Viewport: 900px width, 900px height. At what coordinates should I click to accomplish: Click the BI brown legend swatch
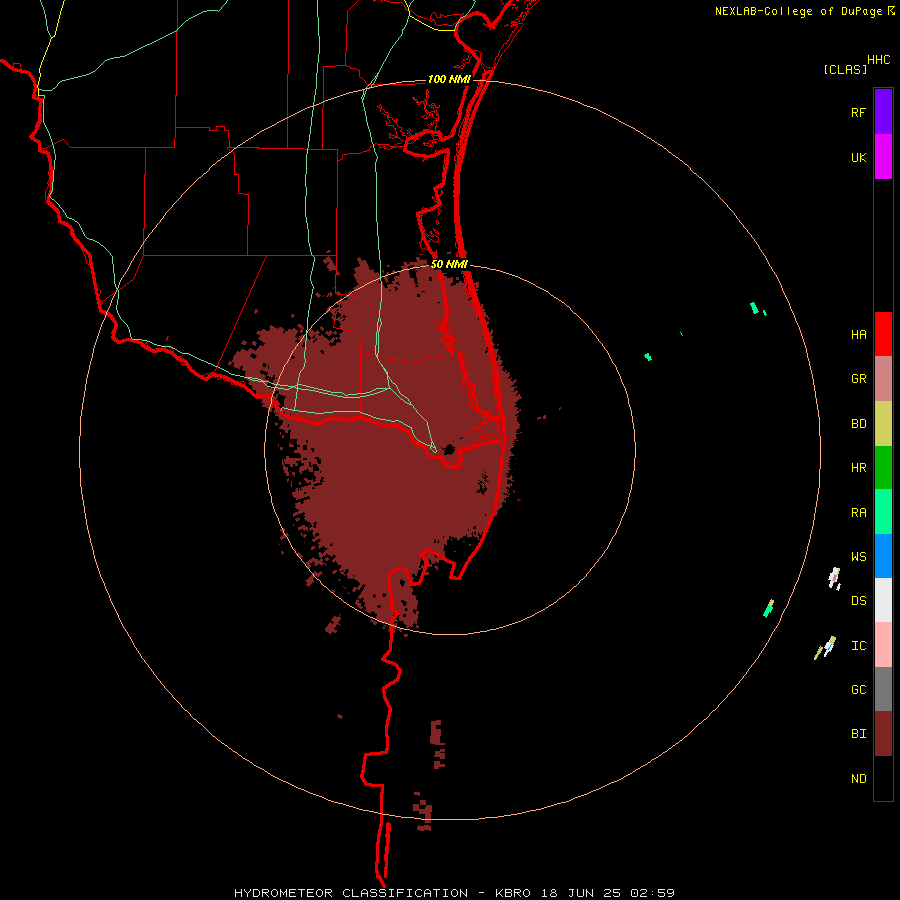click(883, 734)
